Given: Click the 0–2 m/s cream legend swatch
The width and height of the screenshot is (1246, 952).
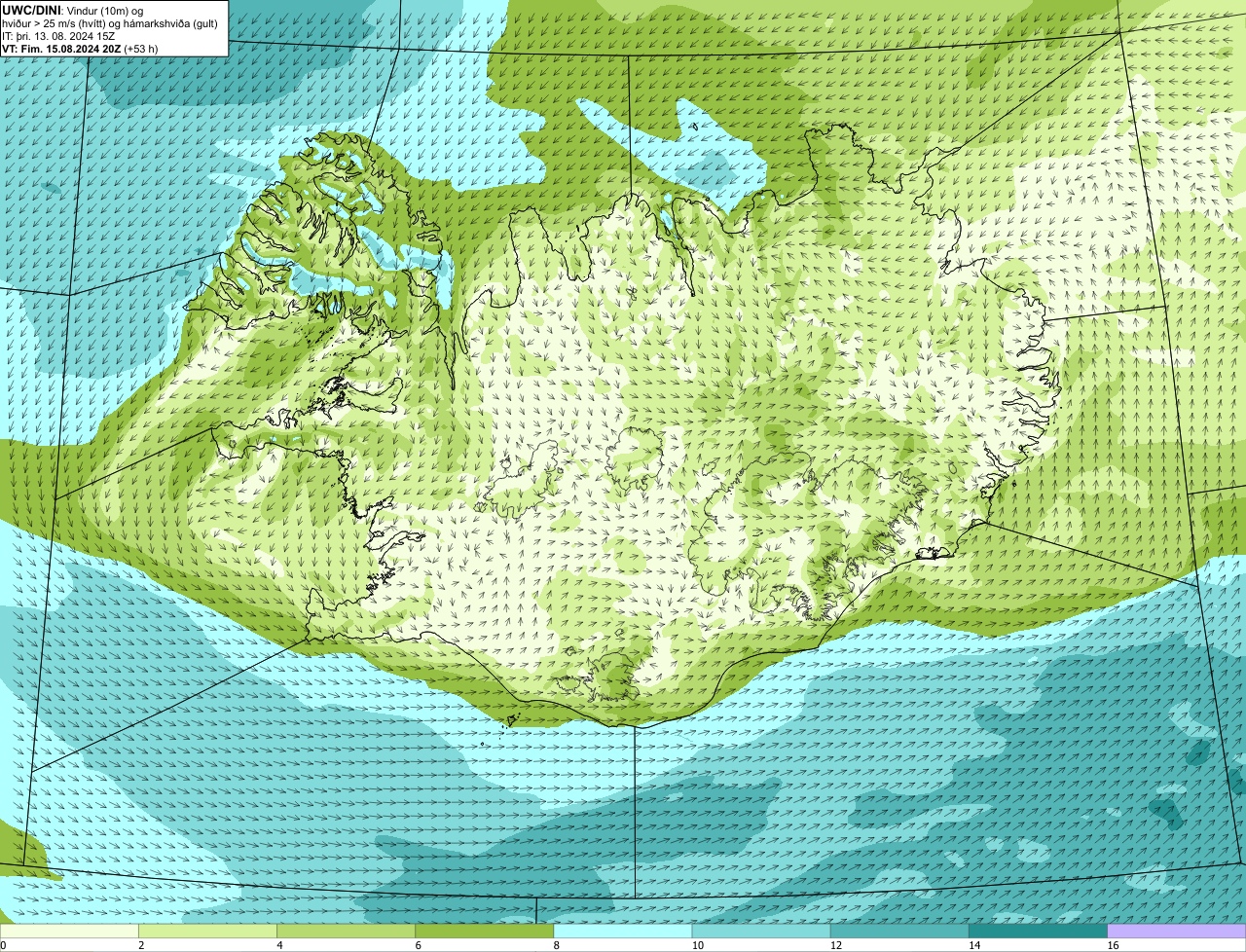Looking at the screenshot, I should (x=69, y=931).
